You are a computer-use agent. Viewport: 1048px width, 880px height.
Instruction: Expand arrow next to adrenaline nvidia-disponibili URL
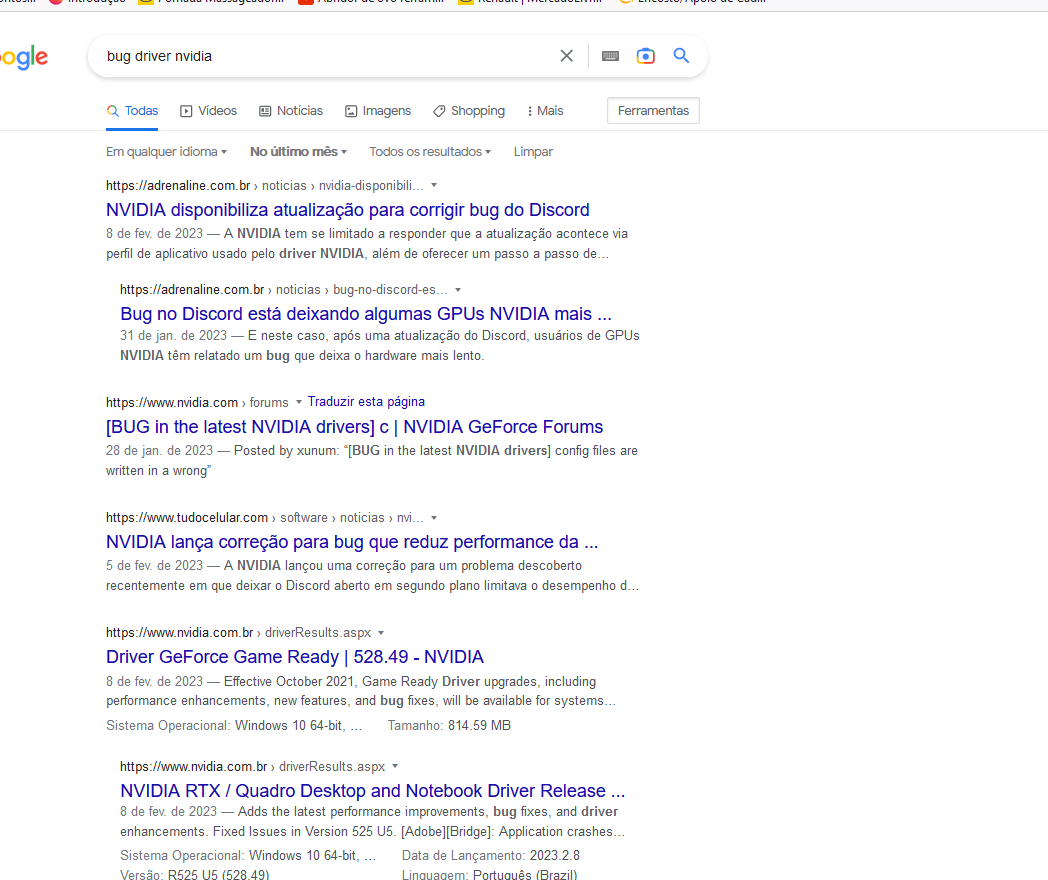(434, 185)
